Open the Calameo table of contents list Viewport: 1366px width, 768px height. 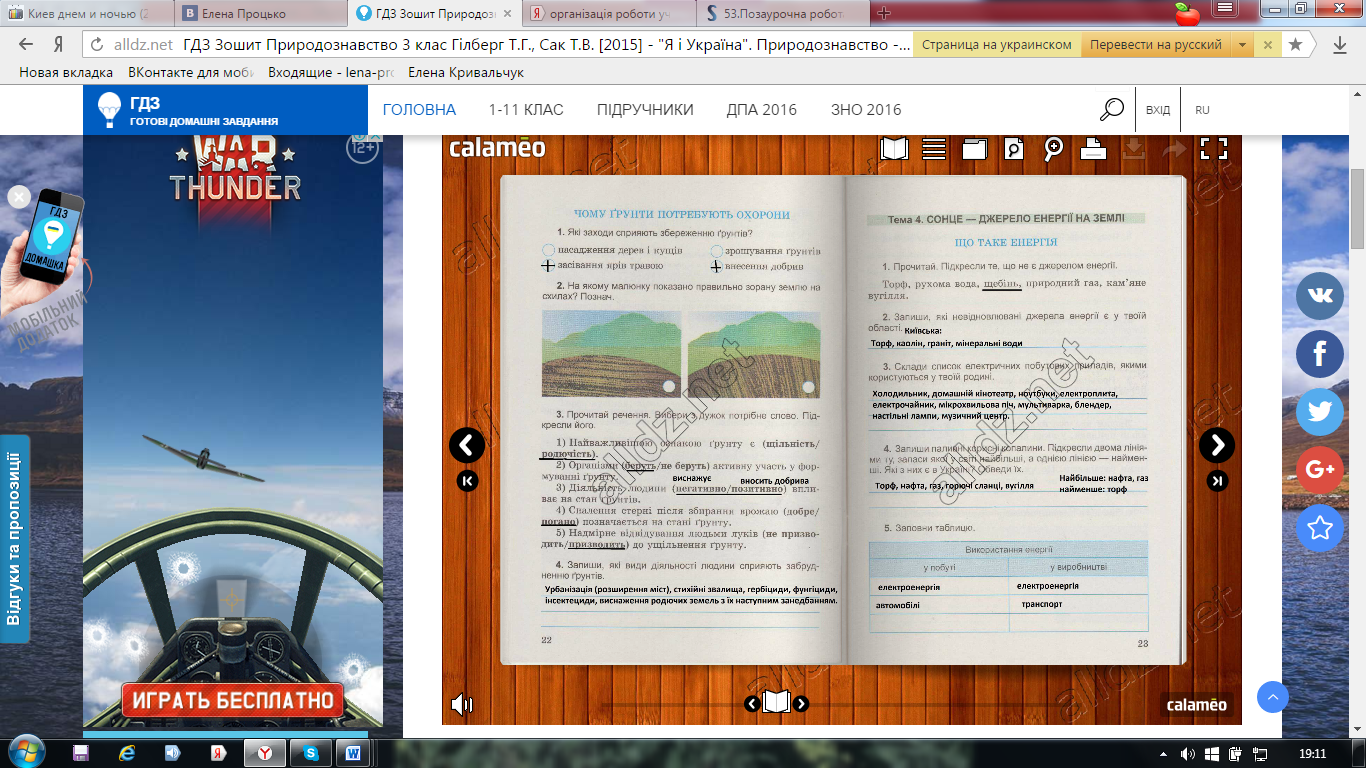coord(934,149)
